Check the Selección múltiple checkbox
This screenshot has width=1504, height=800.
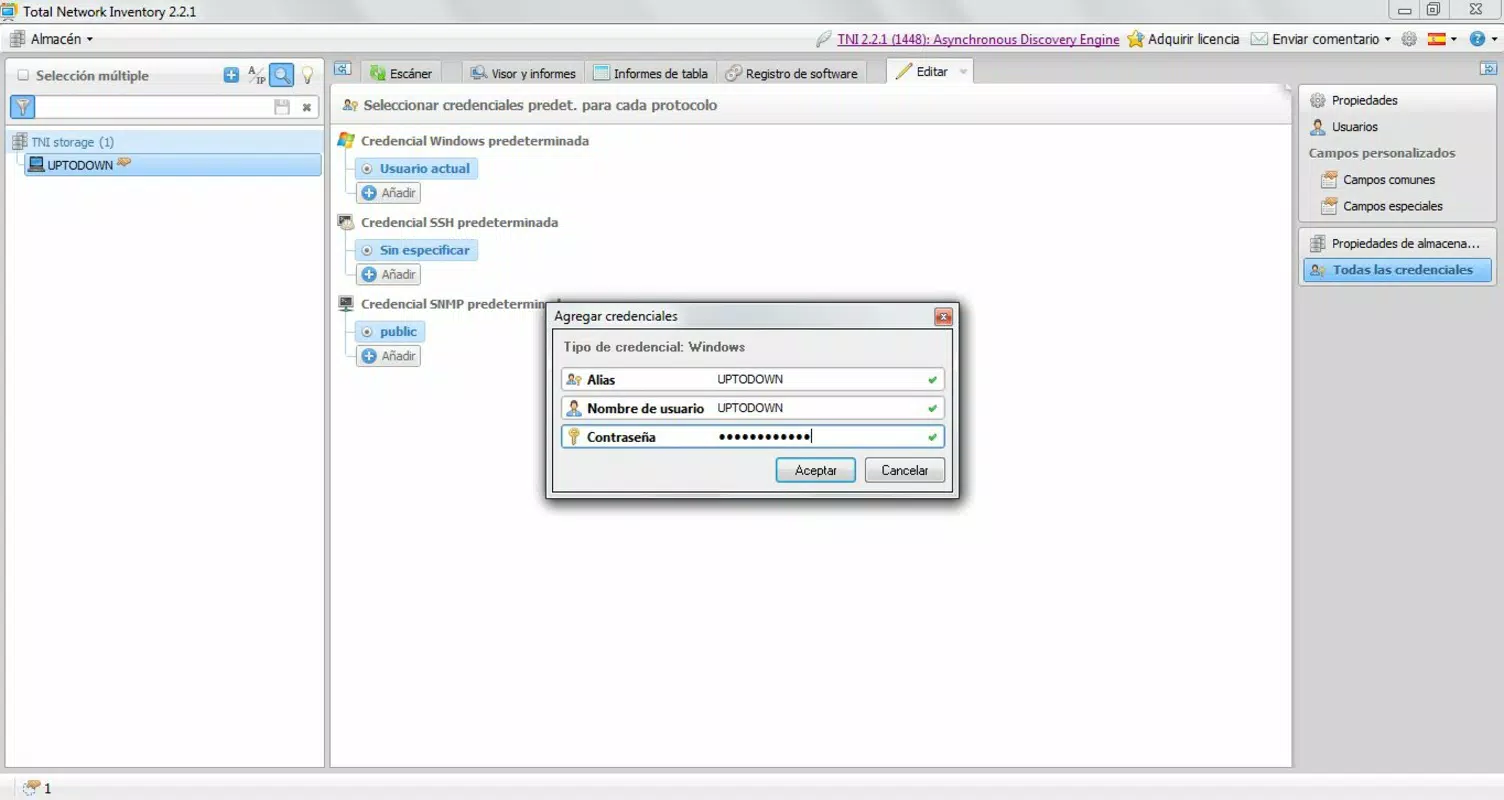pyautogui.click(x=23, y=75)
